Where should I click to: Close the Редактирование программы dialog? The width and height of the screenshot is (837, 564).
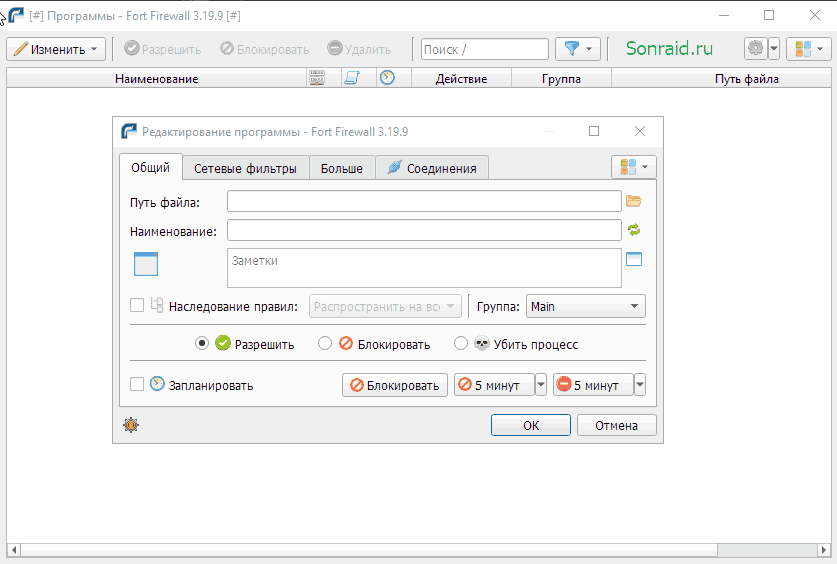click(x=639, y=131)
